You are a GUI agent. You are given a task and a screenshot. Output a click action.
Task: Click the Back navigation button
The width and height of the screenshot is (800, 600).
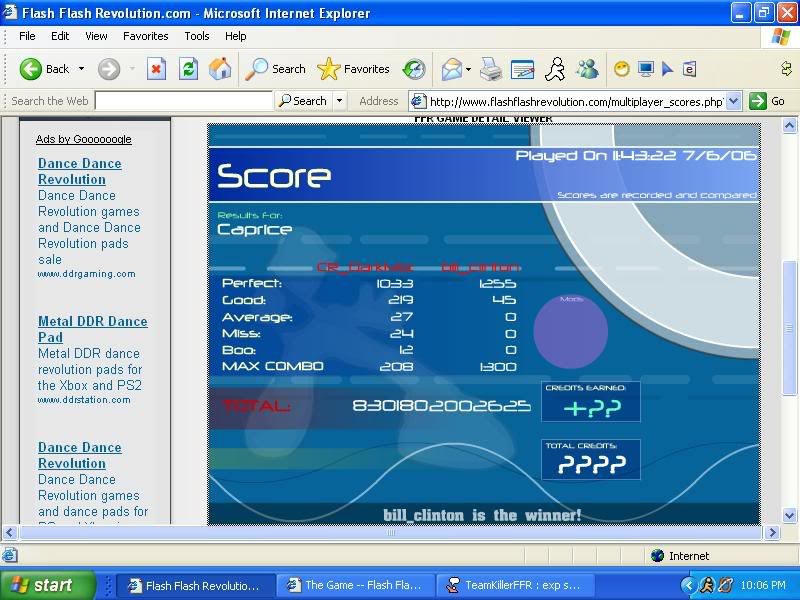[45, 69]
